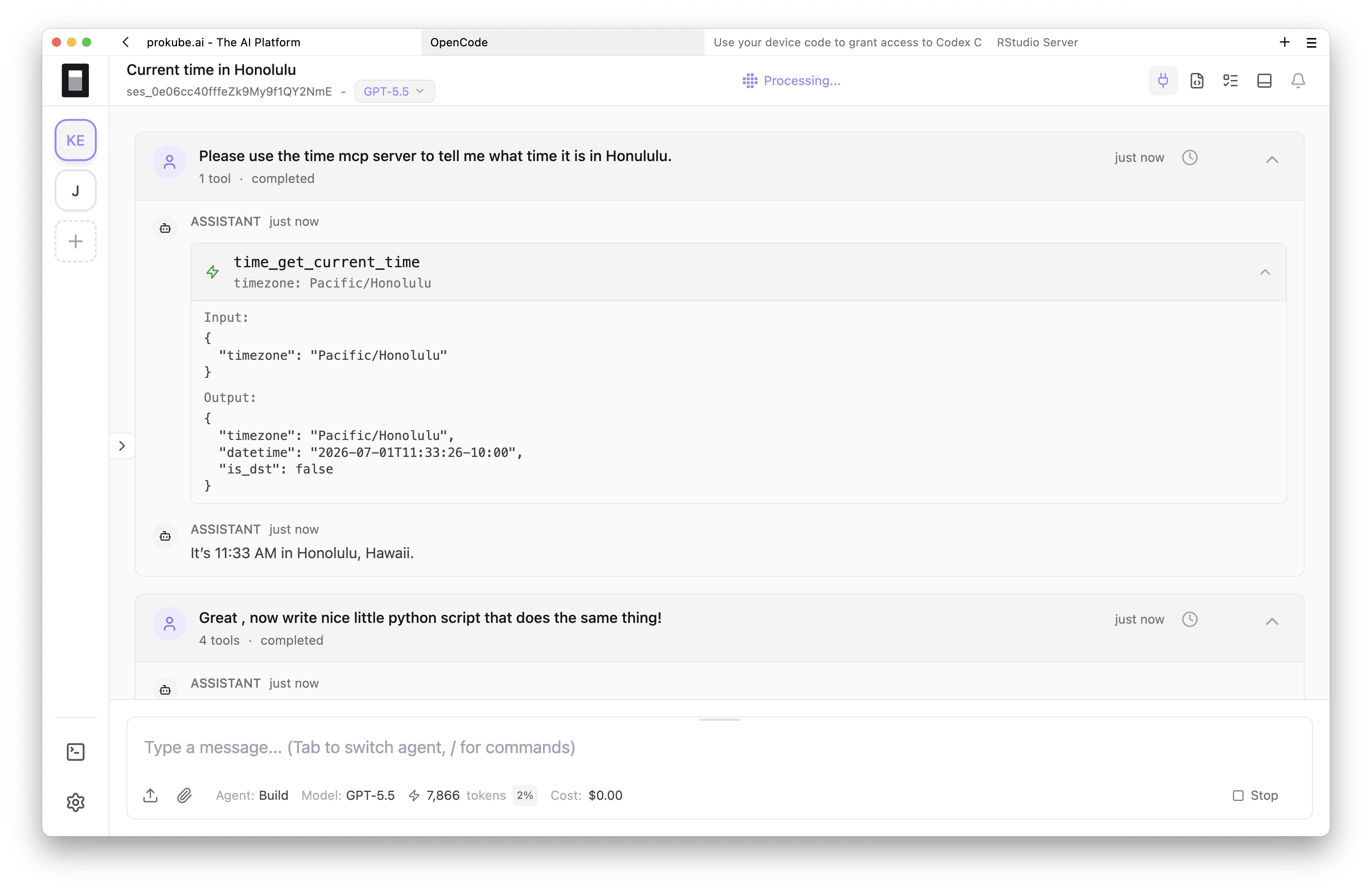The image size is (1372, 892).
Task: Click the 4 tools completed status
Action: [x=261, y=641]
